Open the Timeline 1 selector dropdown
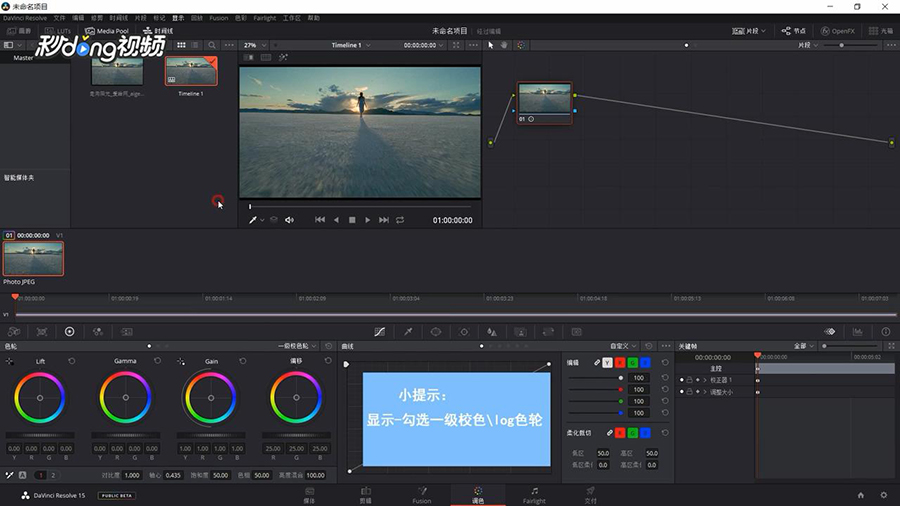900x506 pixels. pyautogui.click(x=351, y=45)
